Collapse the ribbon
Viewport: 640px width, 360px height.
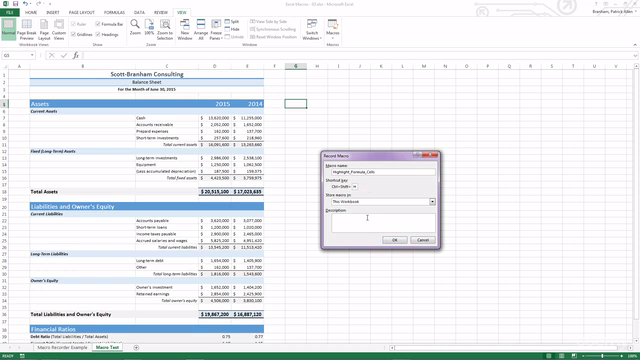(x=635, y=44)
